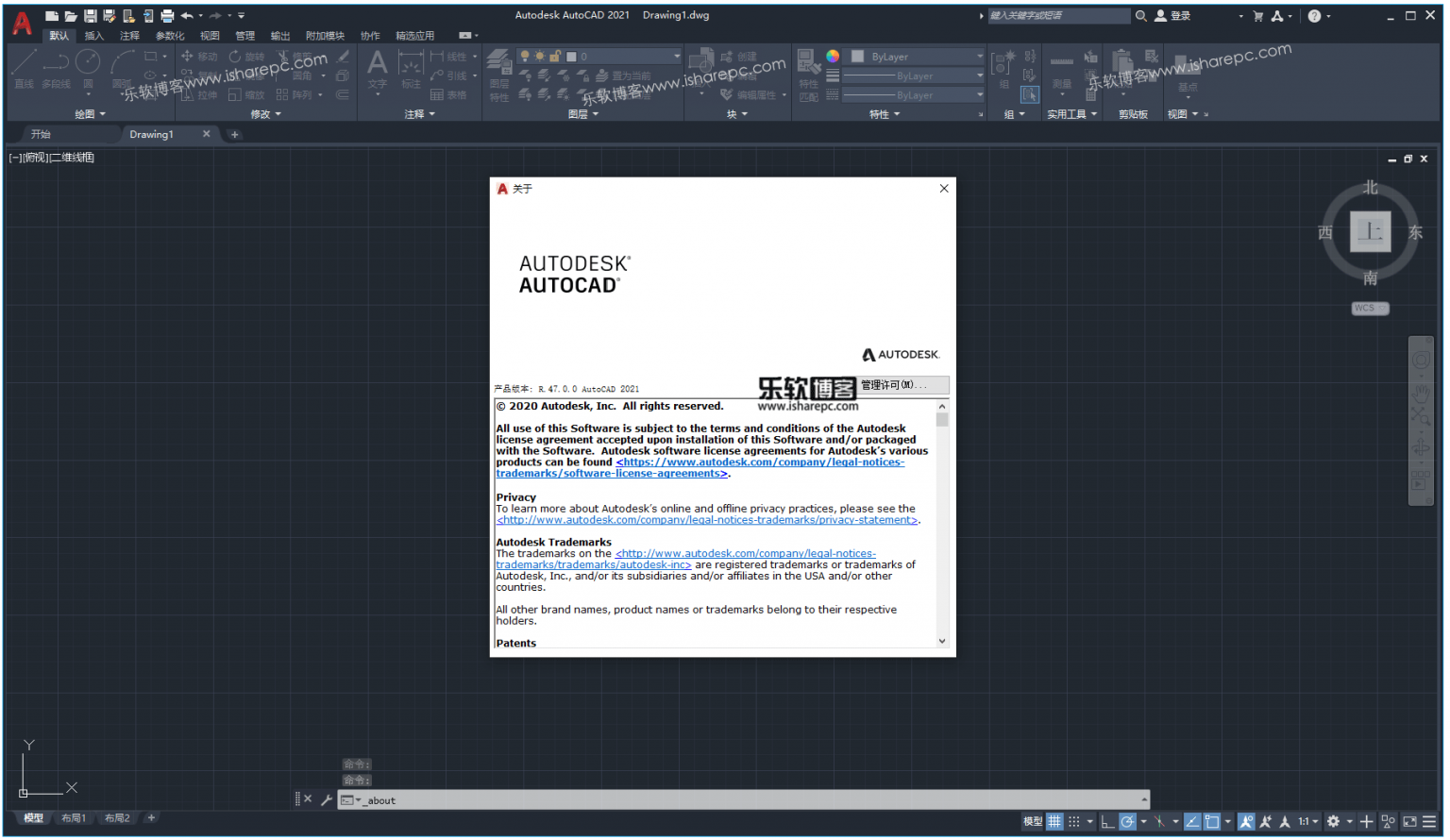Switch to the 插入 (Insert) ribbon tab
1450x840 pixels.
tap(93, 36)
